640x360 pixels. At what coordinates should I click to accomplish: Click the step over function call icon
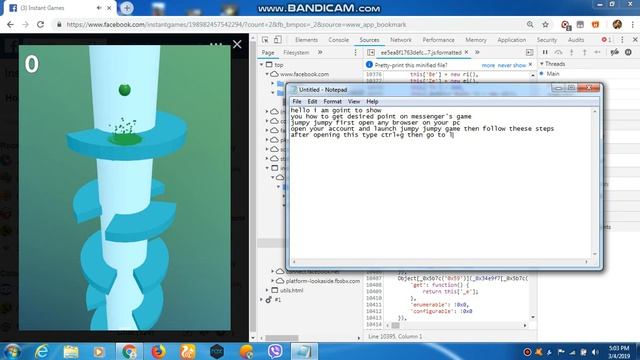tap(558, 52)
